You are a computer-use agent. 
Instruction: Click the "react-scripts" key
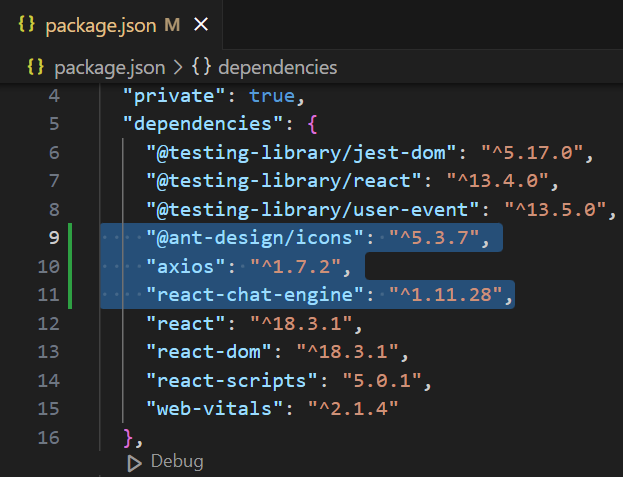click(x=232, y=380)
